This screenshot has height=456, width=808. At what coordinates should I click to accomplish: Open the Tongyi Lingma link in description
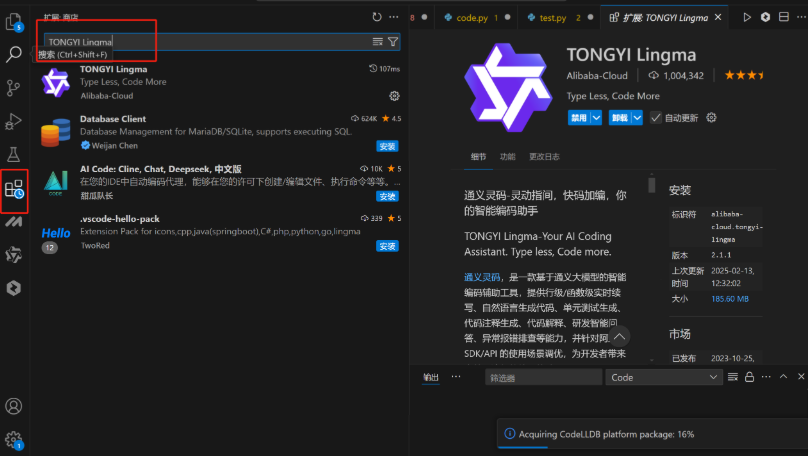tap(482, 277)
